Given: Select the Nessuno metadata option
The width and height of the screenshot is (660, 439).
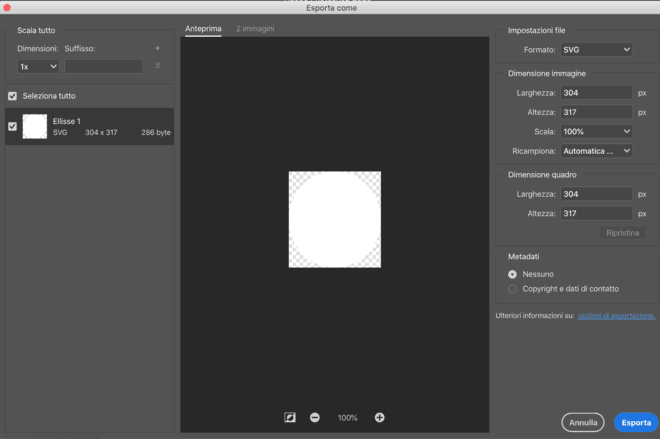Looking at the screenshot, I should (x=513, y=274).
